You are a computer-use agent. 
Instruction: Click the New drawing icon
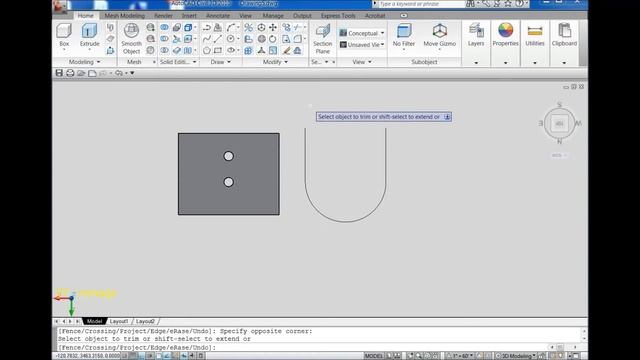(92, 73)
